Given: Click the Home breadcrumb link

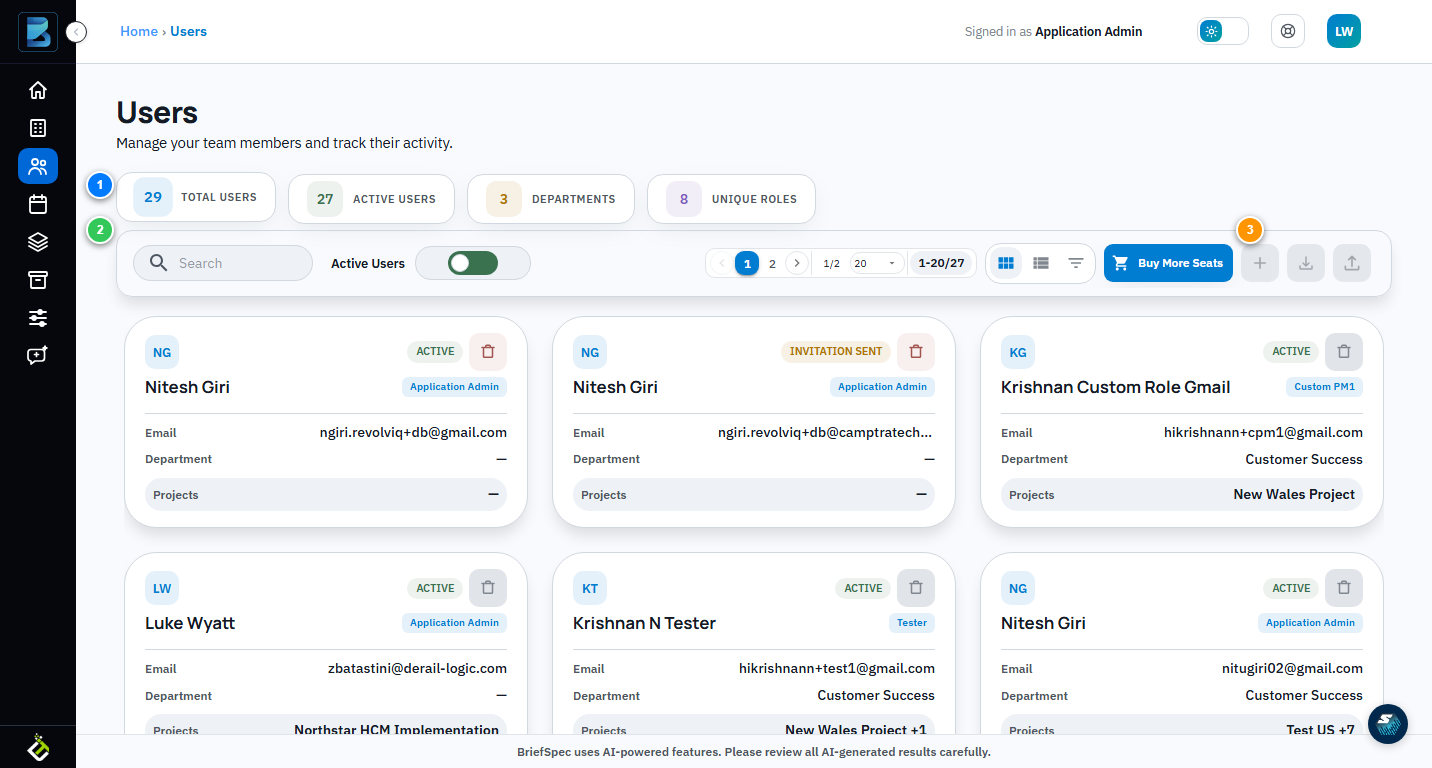Looking at the screenshot, I should (139, 31).
